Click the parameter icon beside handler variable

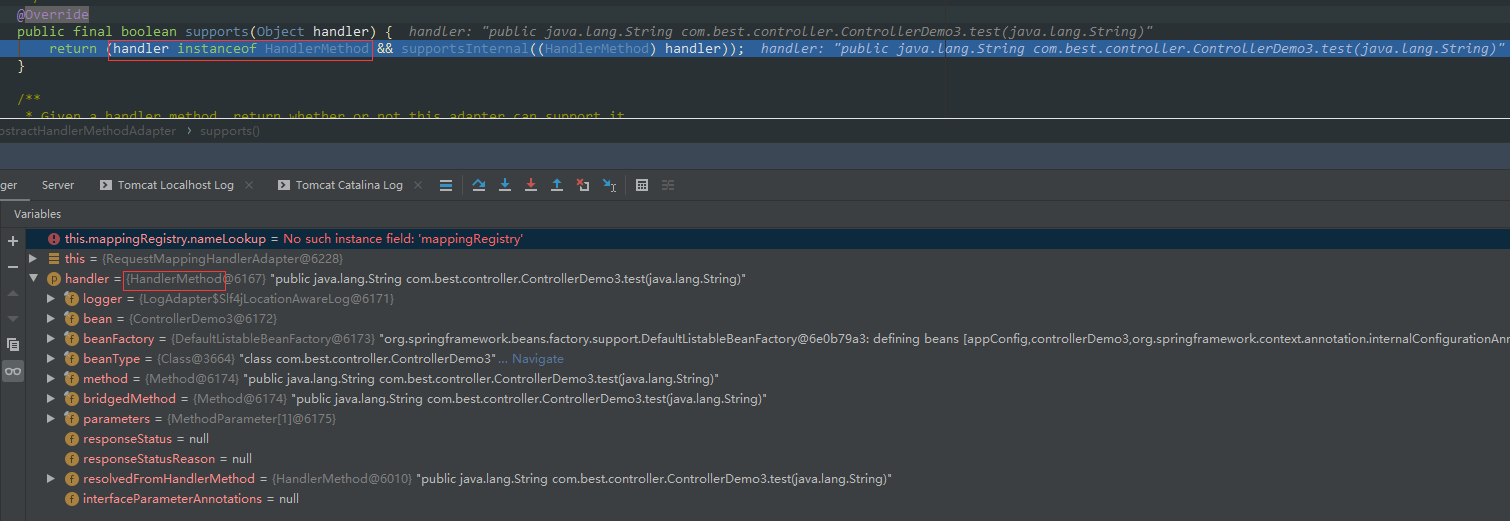coord(54,279)
